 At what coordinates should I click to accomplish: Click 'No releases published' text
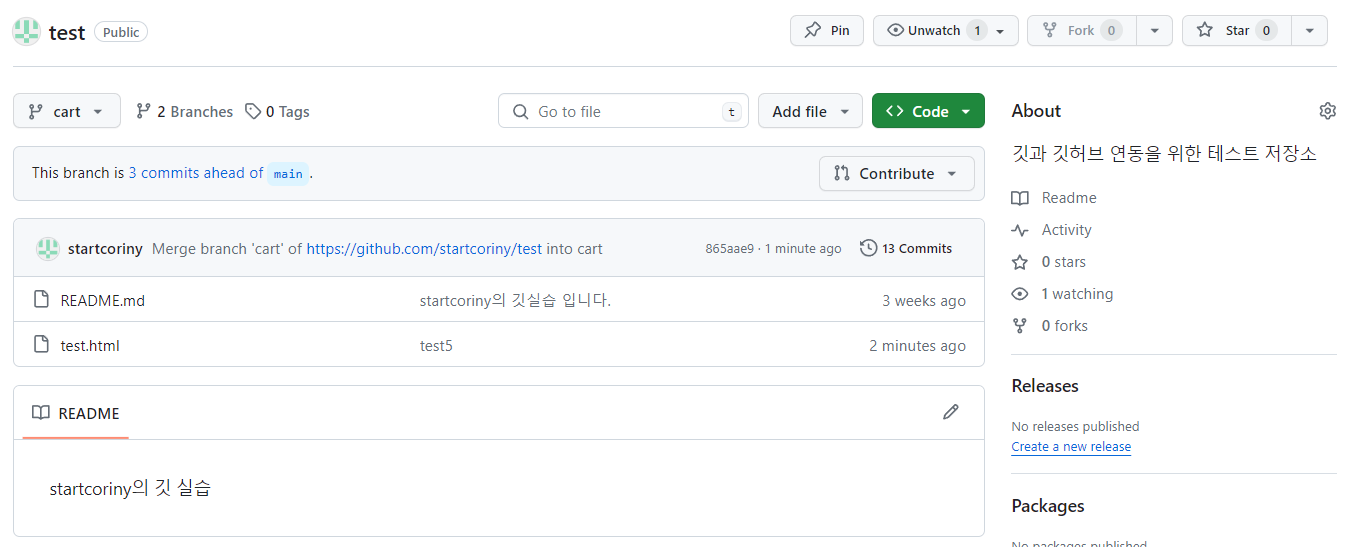(1075, 426)
